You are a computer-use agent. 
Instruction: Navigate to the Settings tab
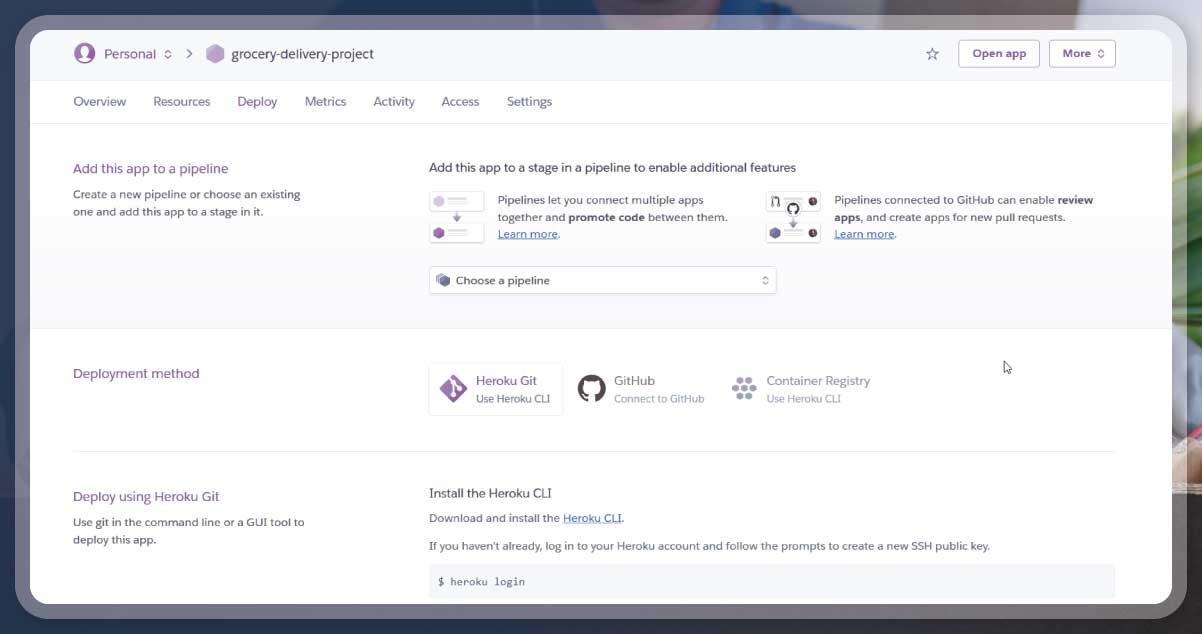tap(529, 101)
